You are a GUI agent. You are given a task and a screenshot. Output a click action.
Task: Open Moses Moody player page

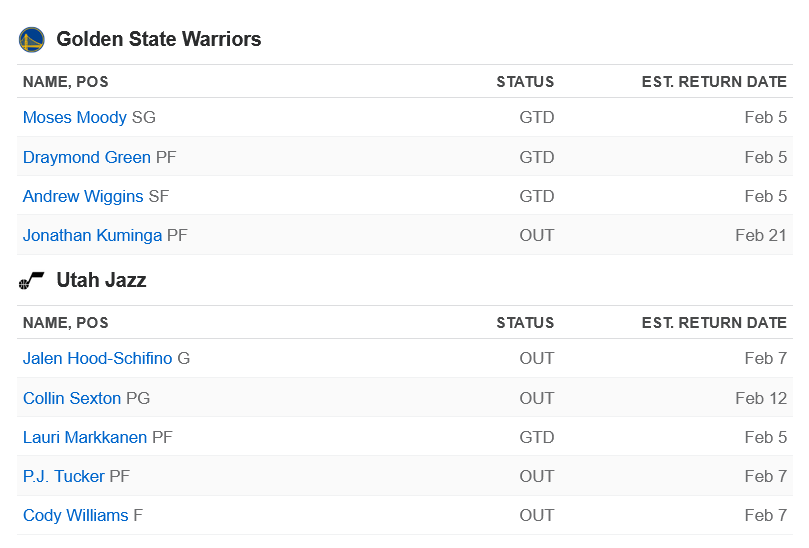(x=75, y=117)
